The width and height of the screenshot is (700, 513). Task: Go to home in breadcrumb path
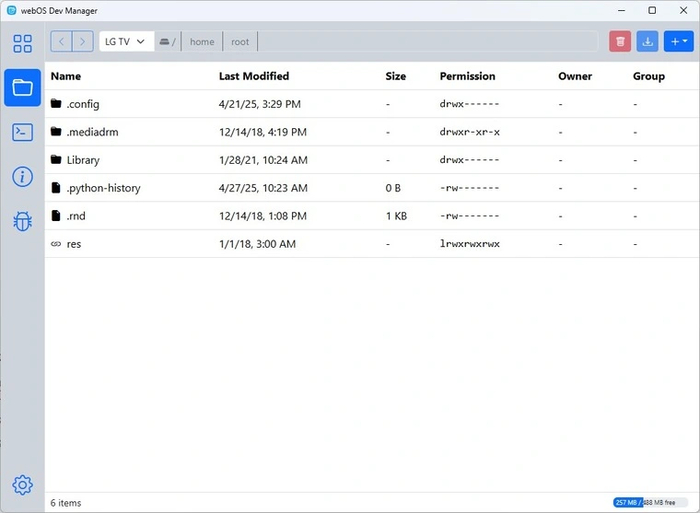(202, 42)
